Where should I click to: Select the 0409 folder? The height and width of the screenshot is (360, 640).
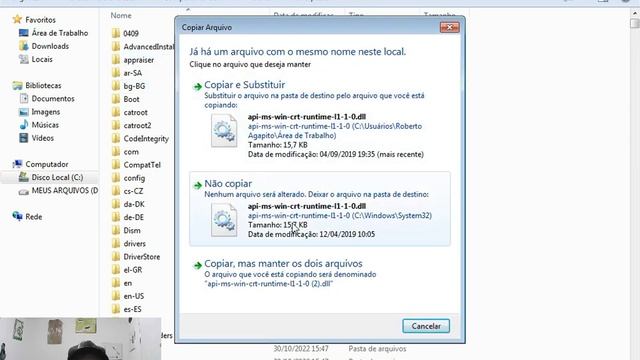131,33
